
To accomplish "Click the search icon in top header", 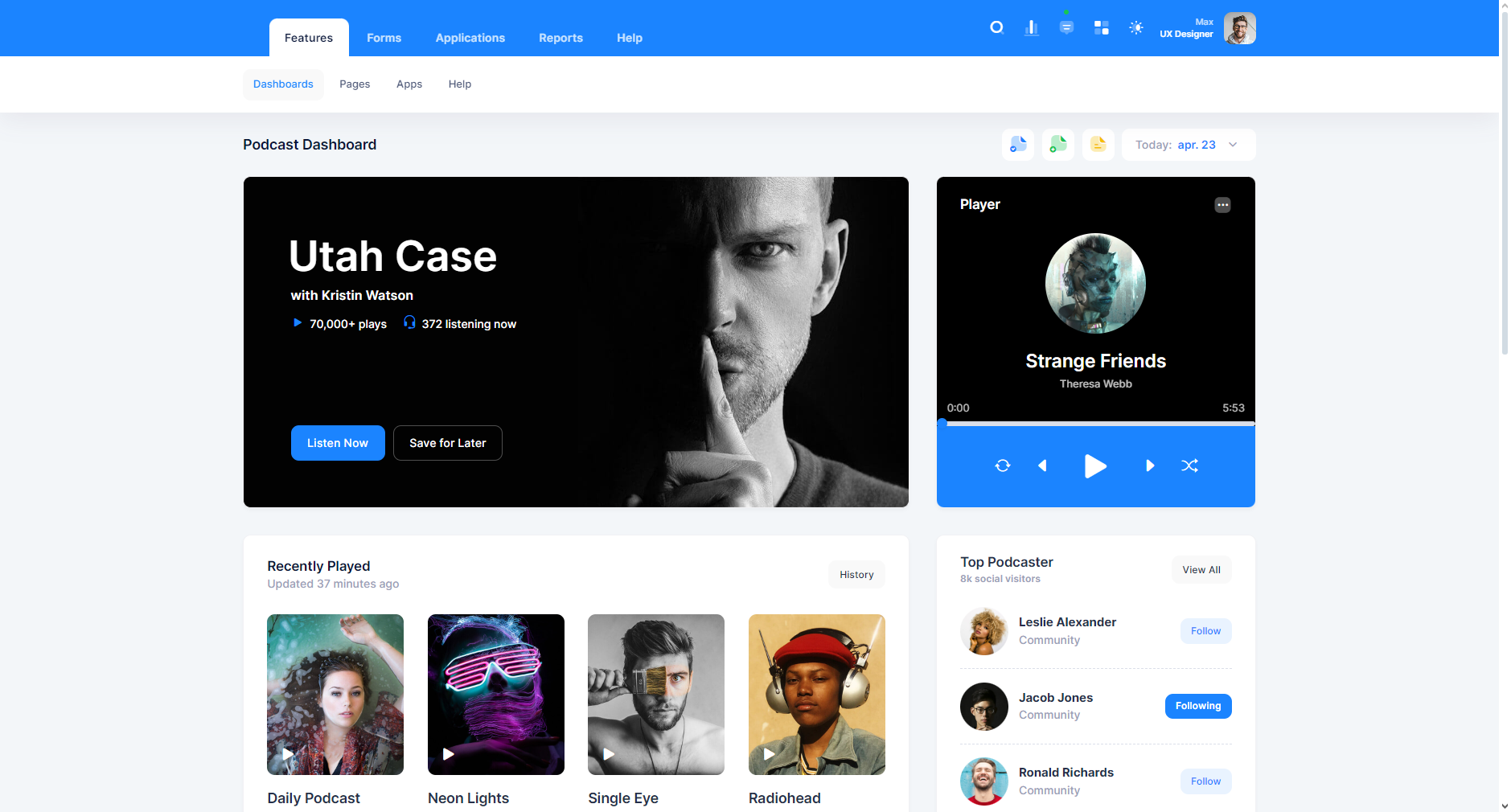I will (x=996, y=28).
